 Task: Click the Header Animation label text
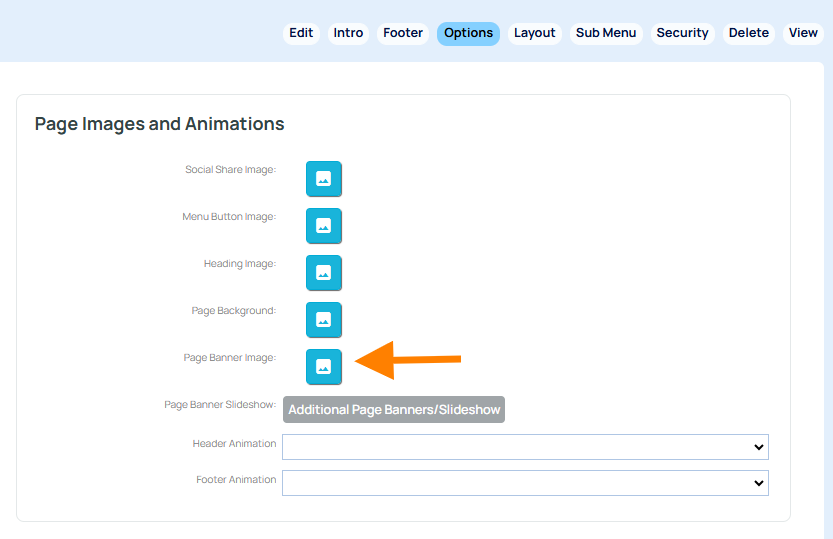point(234,444)
